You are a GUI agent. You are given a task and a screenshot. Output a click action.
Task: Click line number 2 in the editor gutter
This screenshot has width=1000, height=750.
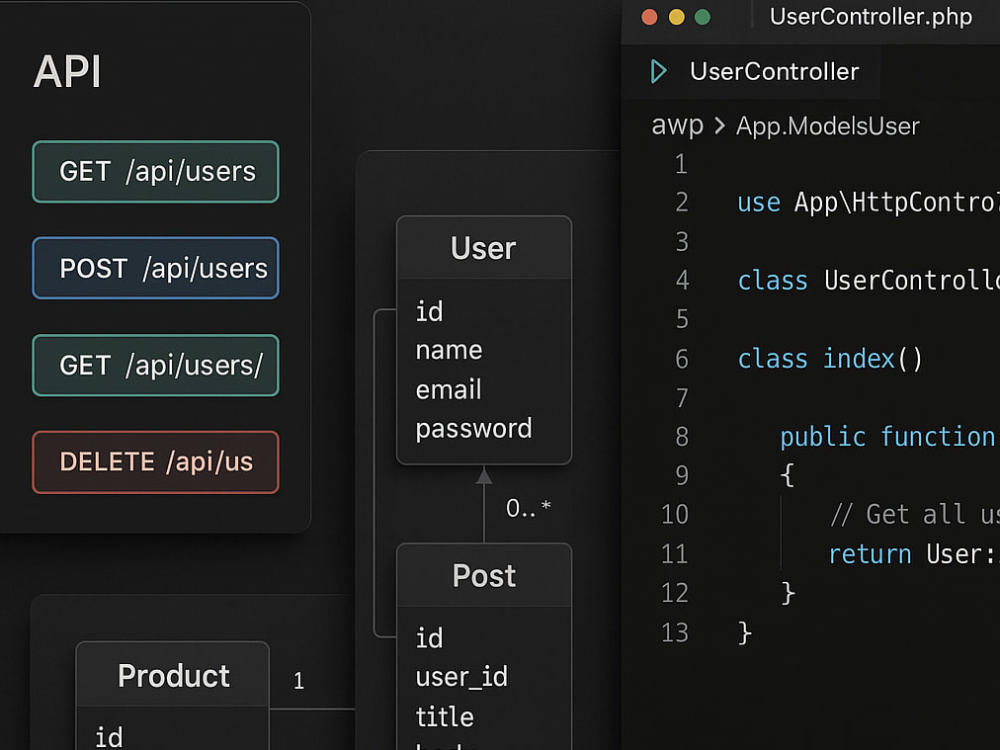(682, 202)
